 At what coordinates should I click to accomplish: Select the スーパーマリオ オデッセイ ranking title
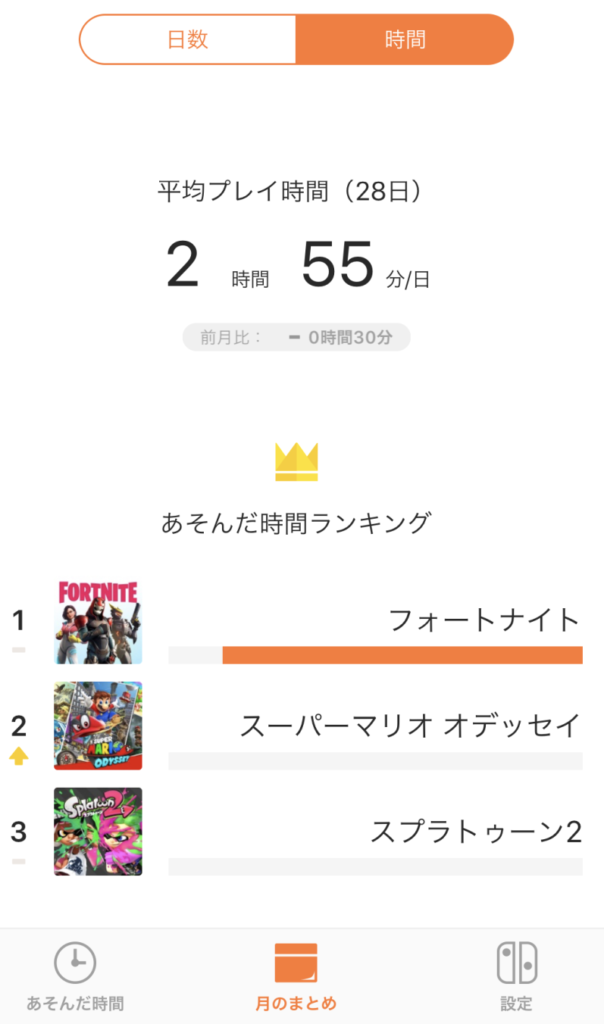point(410,725)
